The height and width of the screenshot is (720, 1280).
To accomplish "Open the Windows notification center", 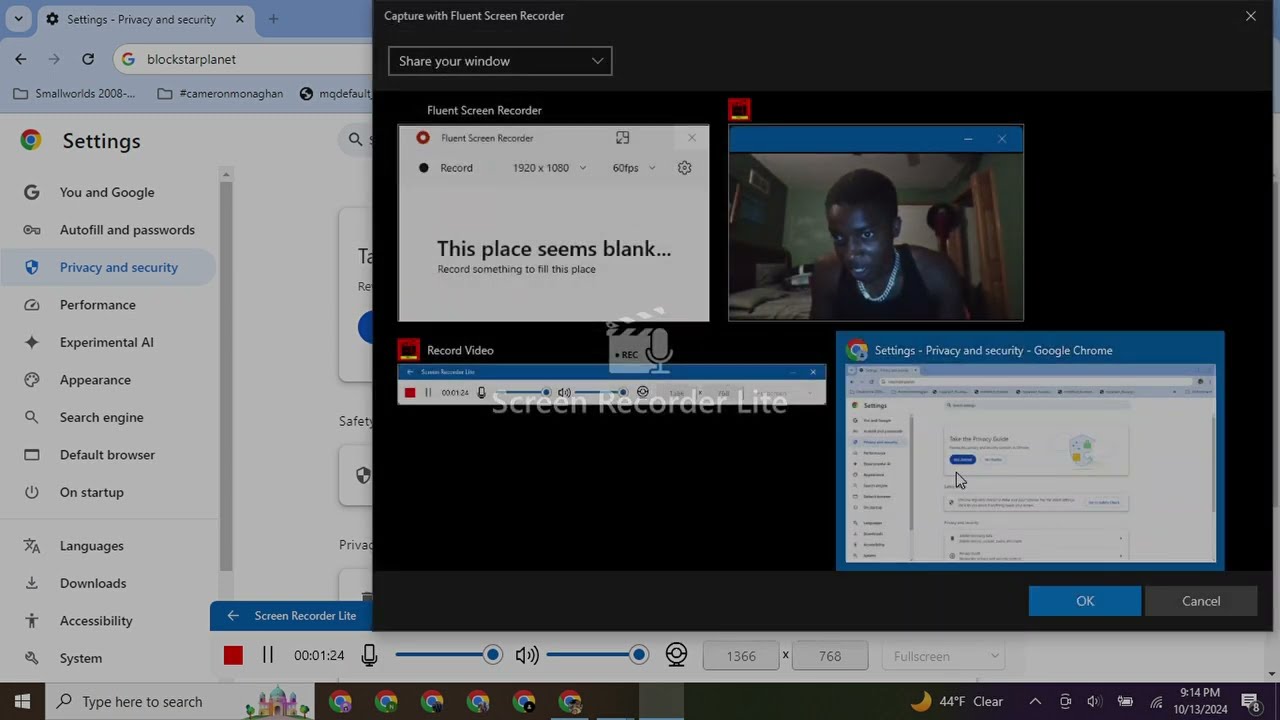I will 1250,701.
